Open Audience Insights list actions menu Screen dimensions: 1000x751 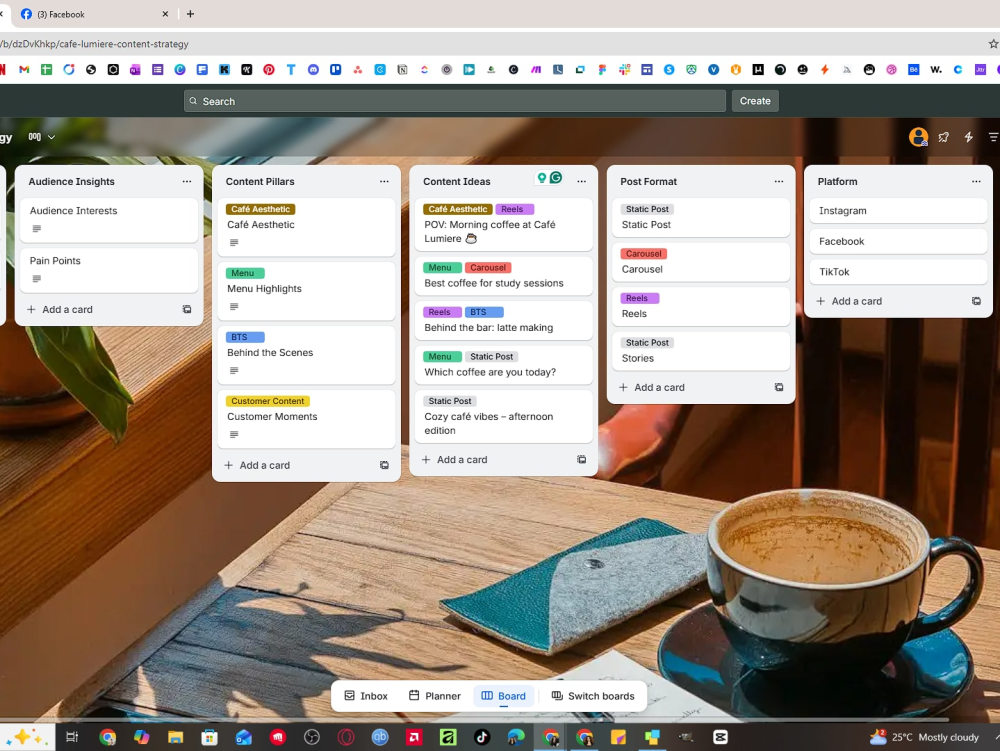coord(187,182)
